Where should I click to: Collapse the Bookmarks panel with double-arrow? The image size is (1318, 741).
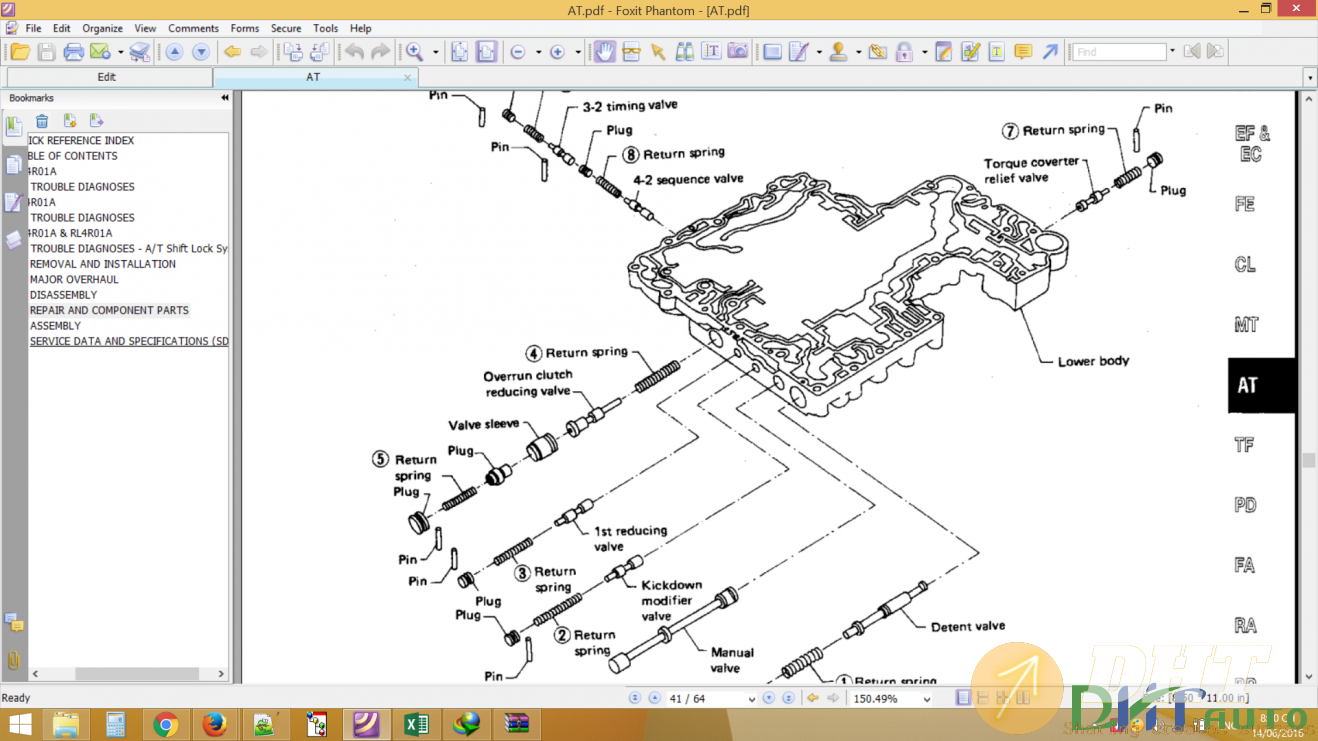225,98
